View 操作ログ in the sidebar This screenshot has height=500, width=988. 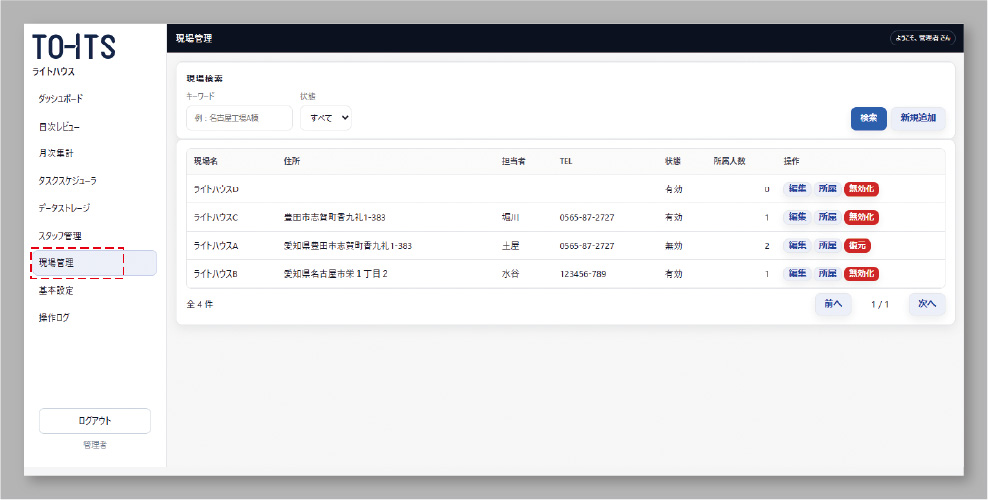coord(54,318)
